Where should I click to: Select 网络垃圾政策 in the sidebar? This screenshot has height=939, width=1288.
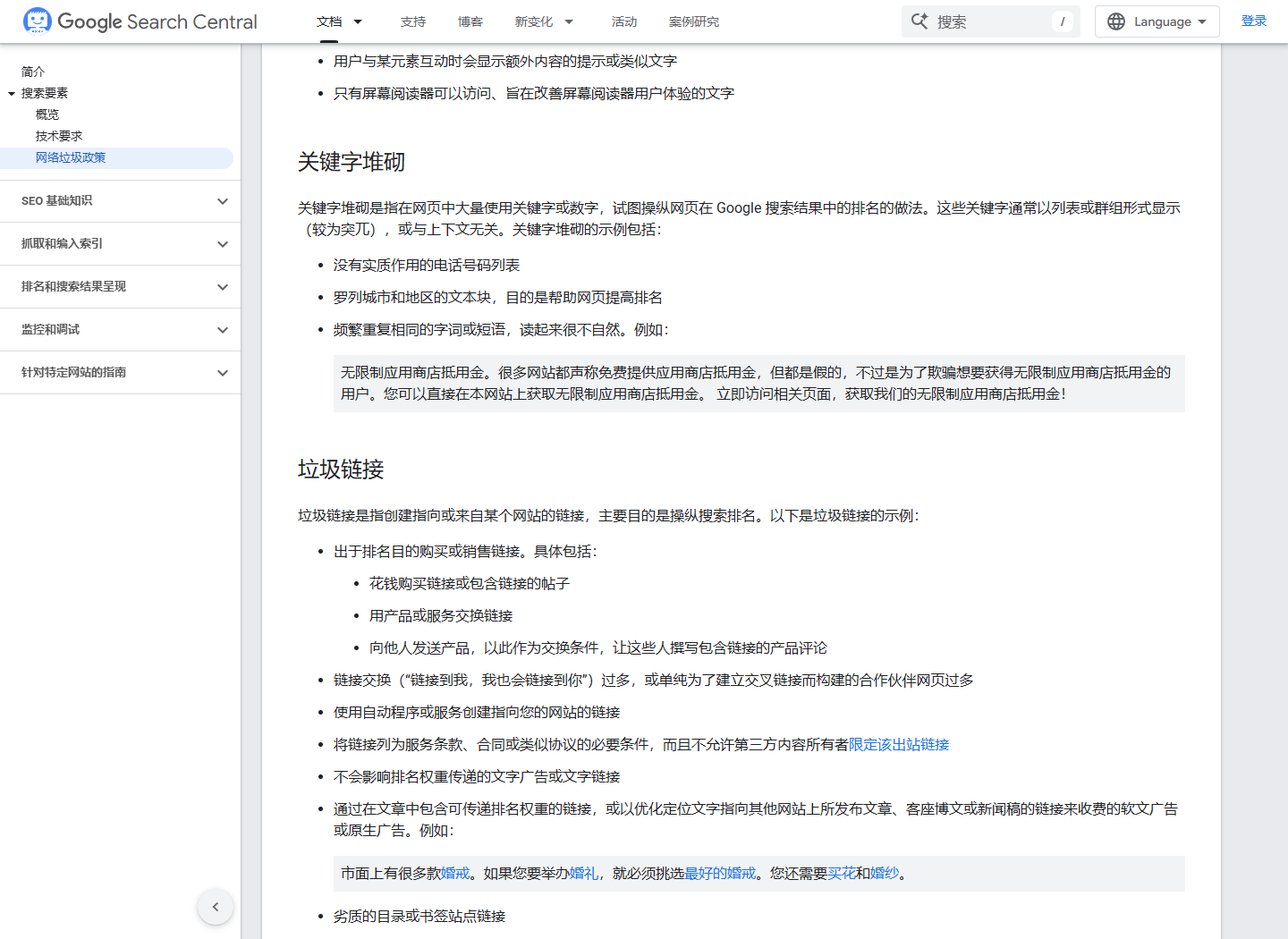coord(71,157)
